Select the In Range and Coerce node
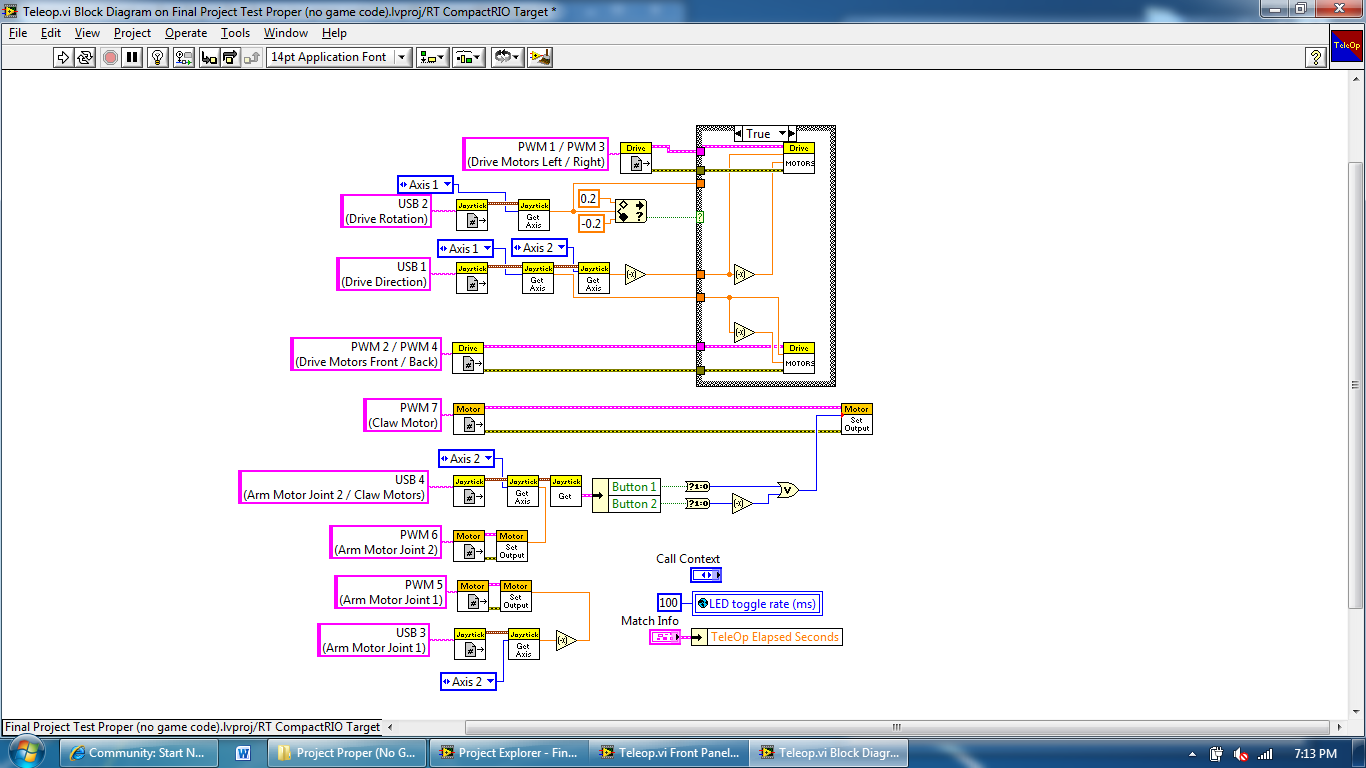This screenshot has width=1366, height=768. (x=631, y=211)
